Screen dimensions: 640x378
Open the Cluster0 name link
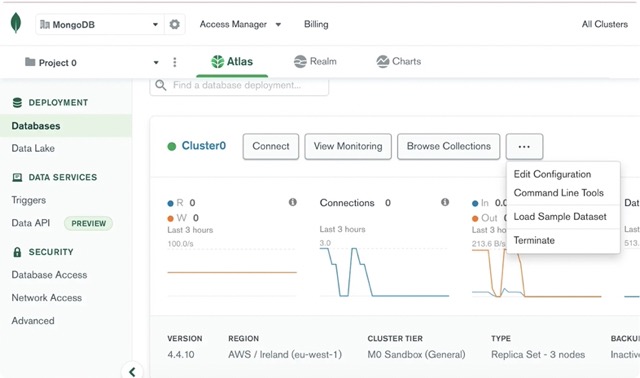[x=204, y=146]
